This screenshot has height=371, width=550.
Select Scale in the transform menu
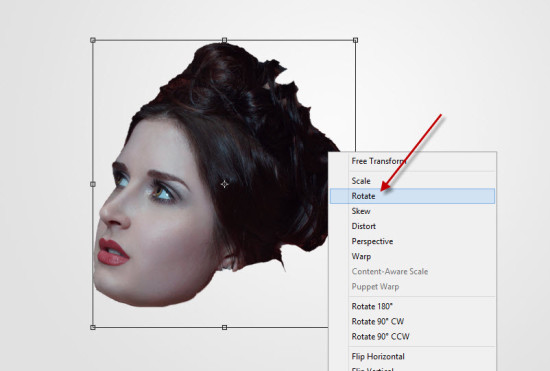pos(412,181)
